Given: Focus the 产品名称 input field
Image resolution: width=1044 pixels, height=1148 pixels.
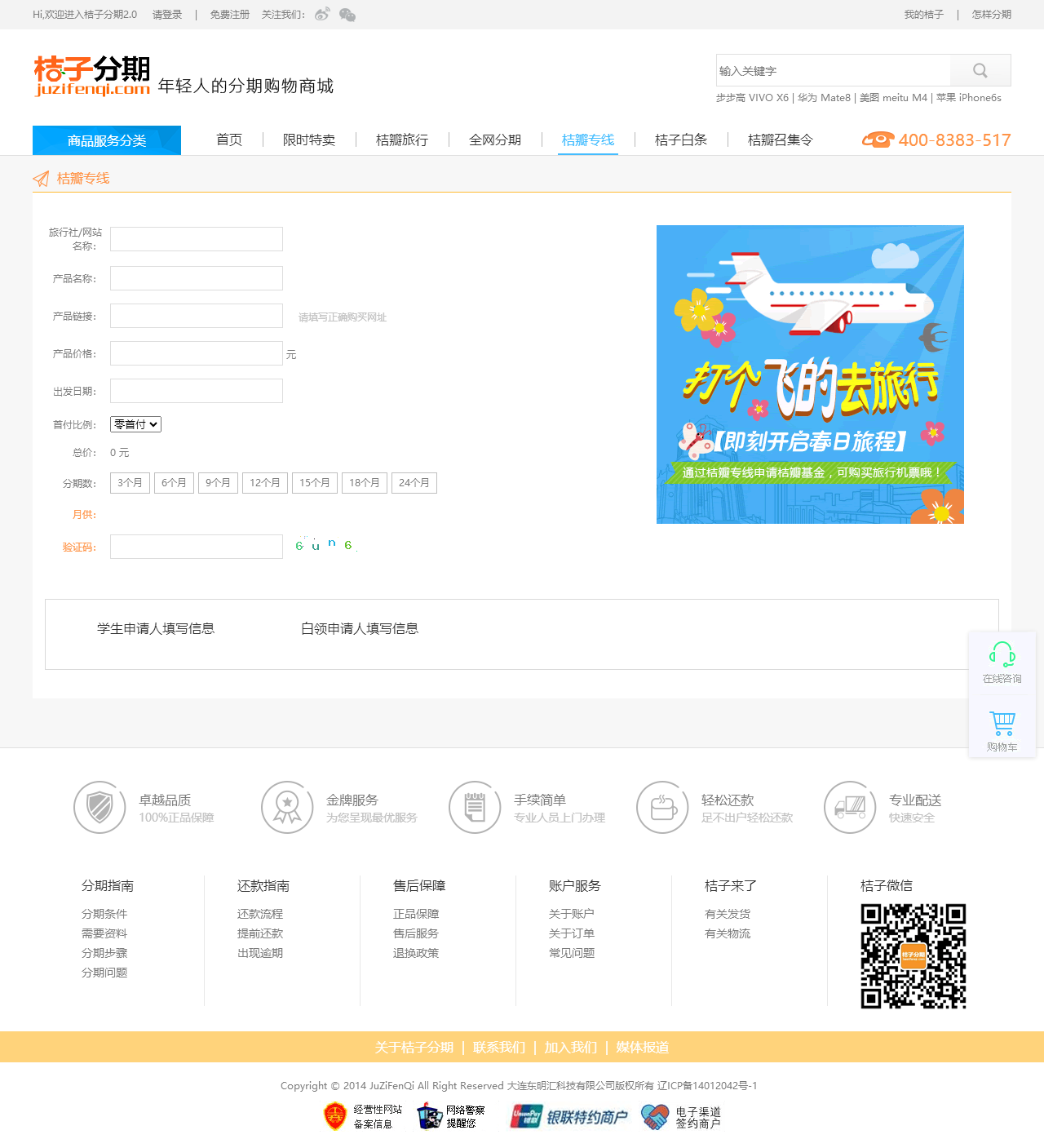Looking at the screenshot, I should (197, 278).
